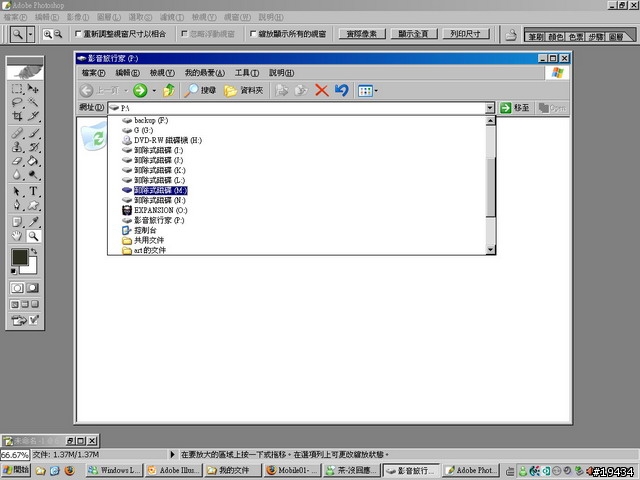Select Standard Screen Mode button
Screen dimensions: 640x480
click(15, 304)
